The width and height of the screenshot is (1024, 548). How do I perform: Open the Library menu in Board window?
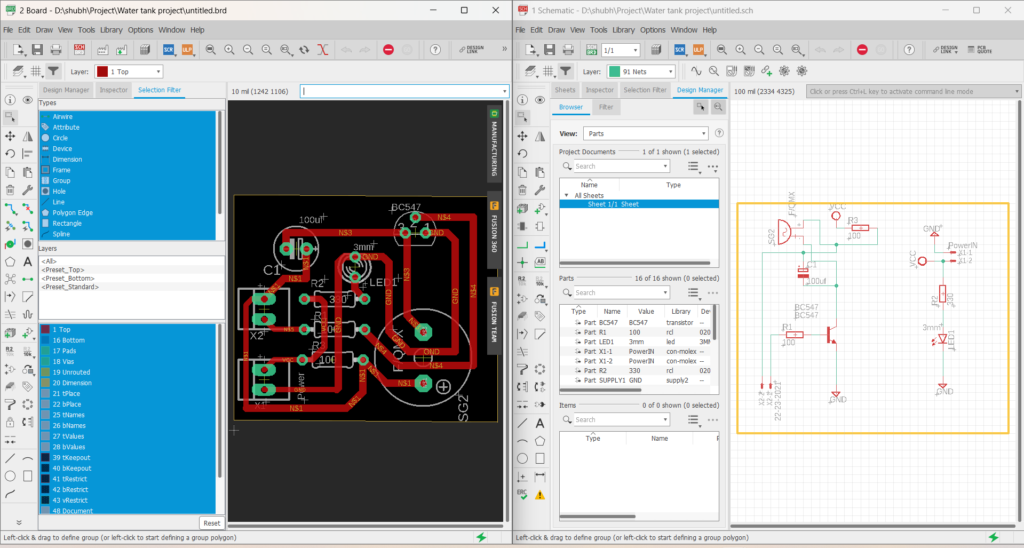tap(112, 30)
